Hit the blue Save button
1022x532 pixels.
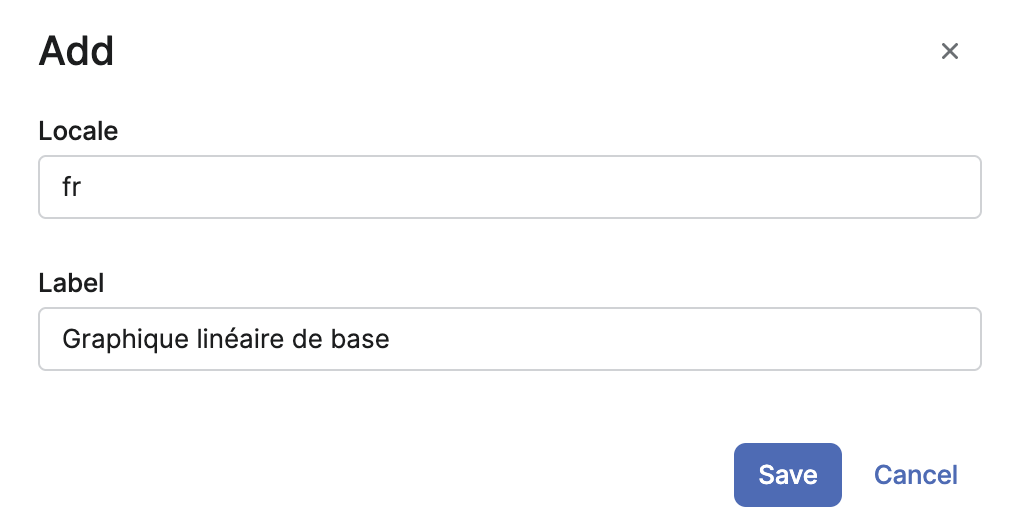787,475
